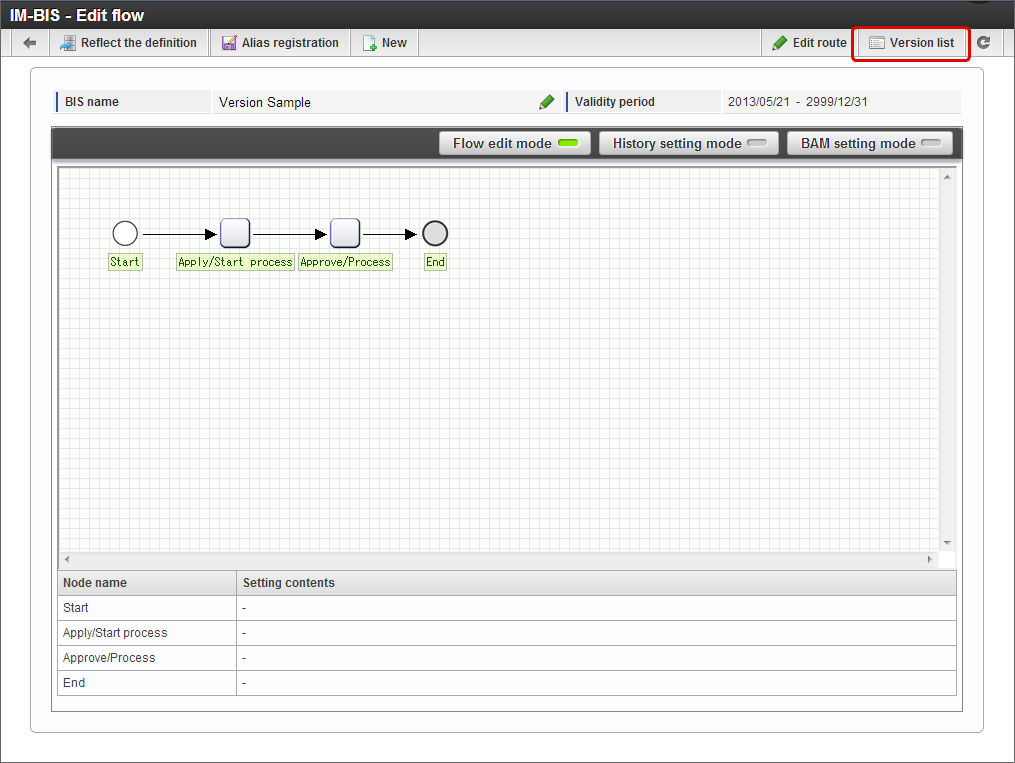Click the Validity period label
The height and width of the screenshot is (763, 1015).
[614, 102]
